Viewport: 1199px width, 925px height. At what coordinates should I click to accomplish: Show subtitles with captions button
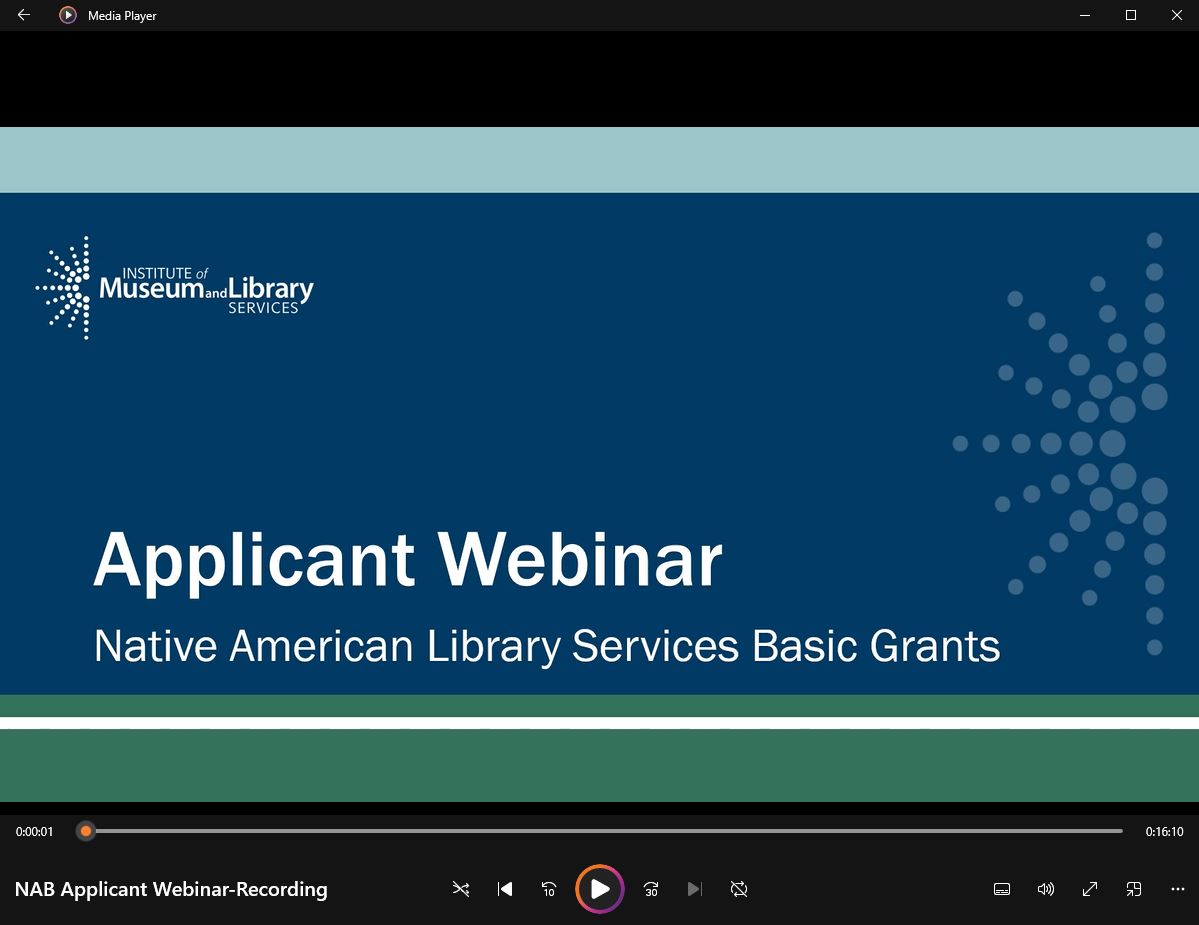point(1002,889)
